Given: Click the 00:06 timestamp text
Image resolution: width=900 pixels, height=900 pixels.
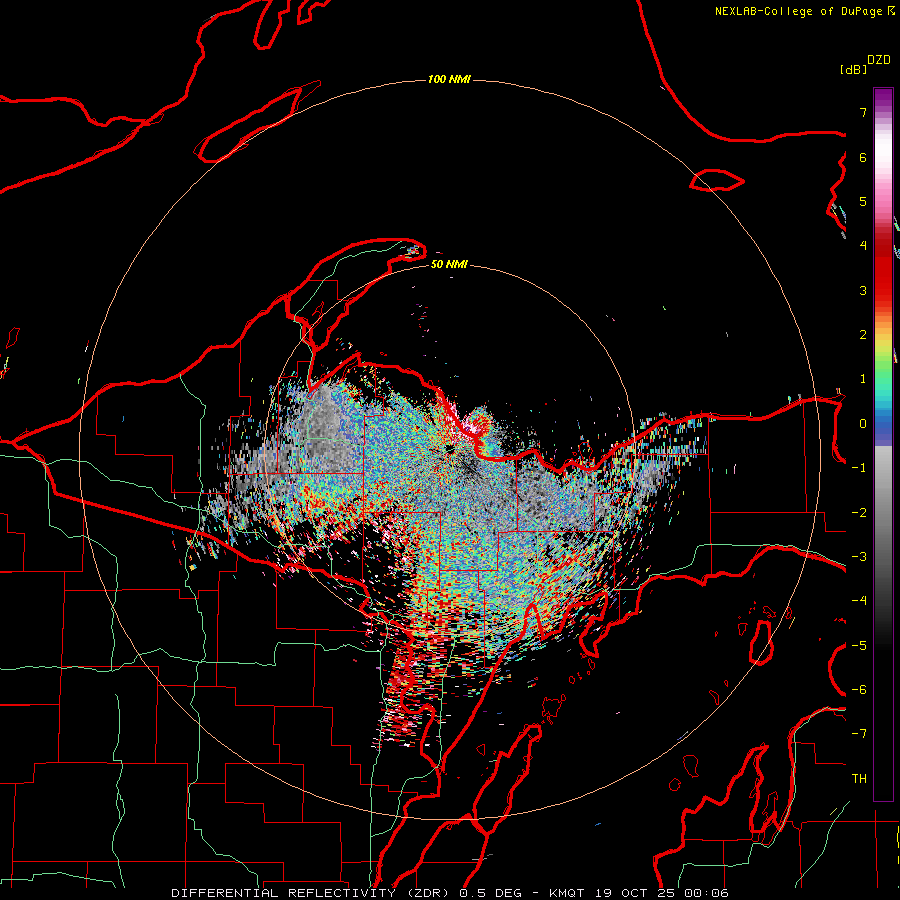Looking at the screenshot, I should [707, 893].
